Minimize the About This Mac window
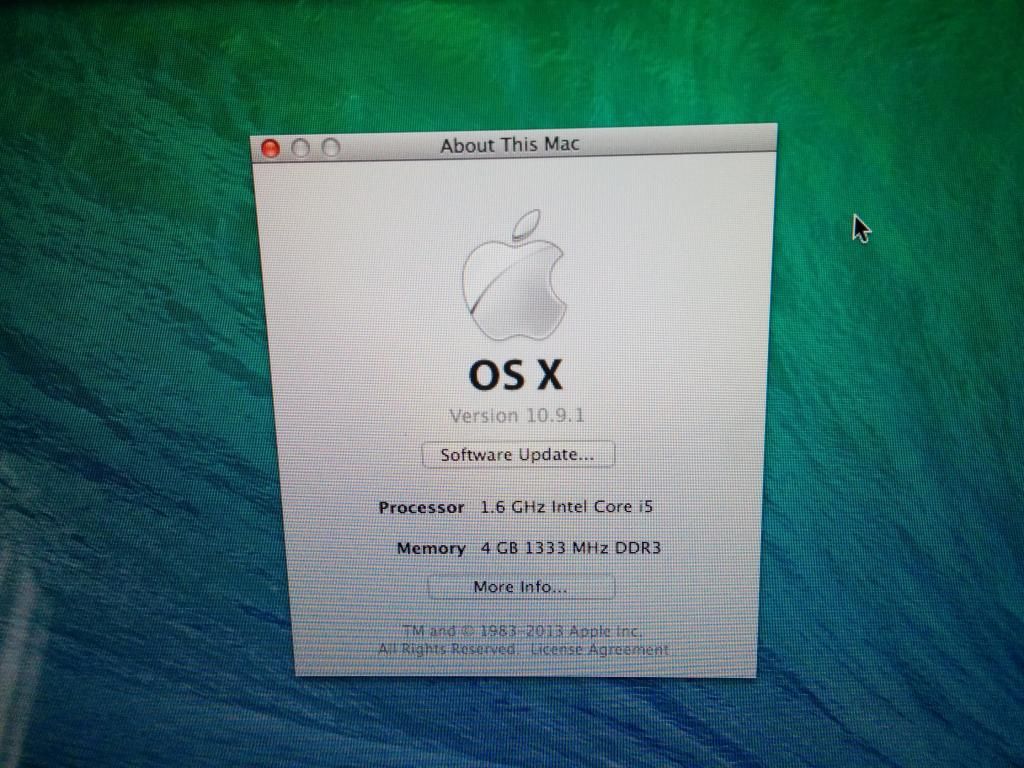 pos(300,148)
